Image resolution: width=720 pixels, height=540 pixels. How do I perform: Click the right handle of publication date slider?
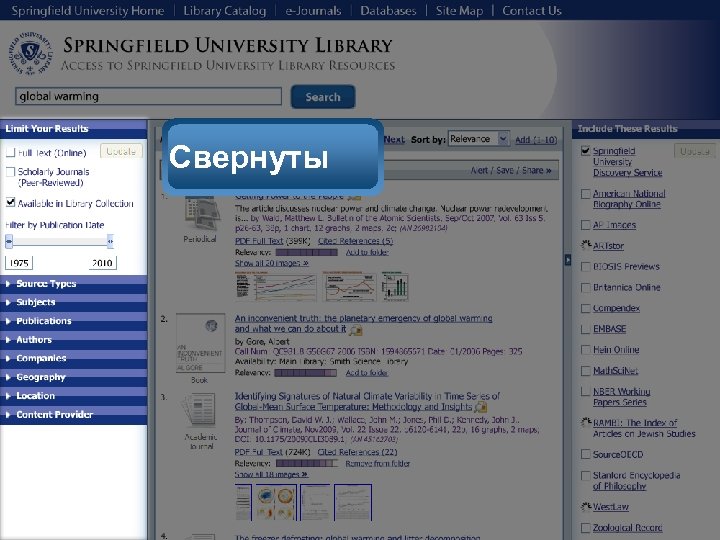point(110,241)
